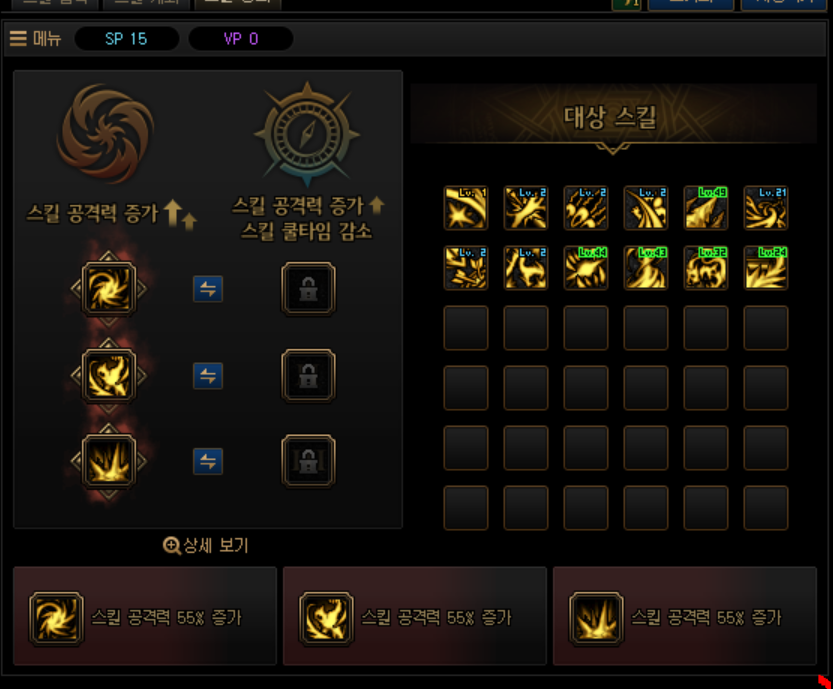Screen dimensions: 833x689
Task: Click the first 스킬 공격력 55% 증가 panel
Action: (x=145, y=616)
